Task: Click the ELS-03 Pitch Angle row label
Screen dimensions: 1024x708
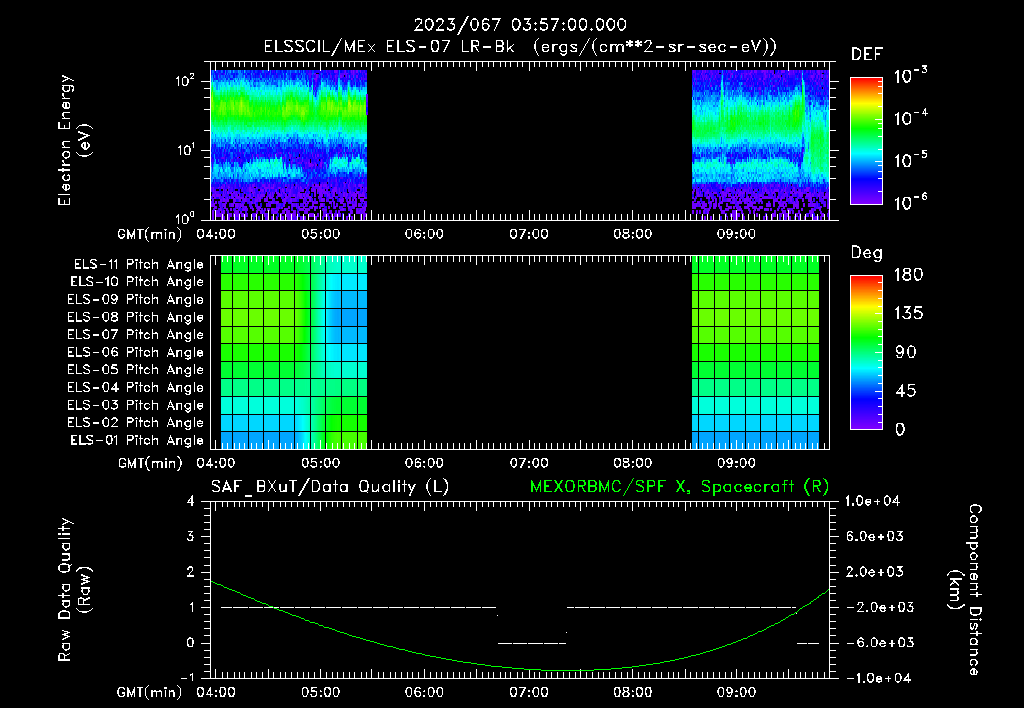Action: [136, 405]
